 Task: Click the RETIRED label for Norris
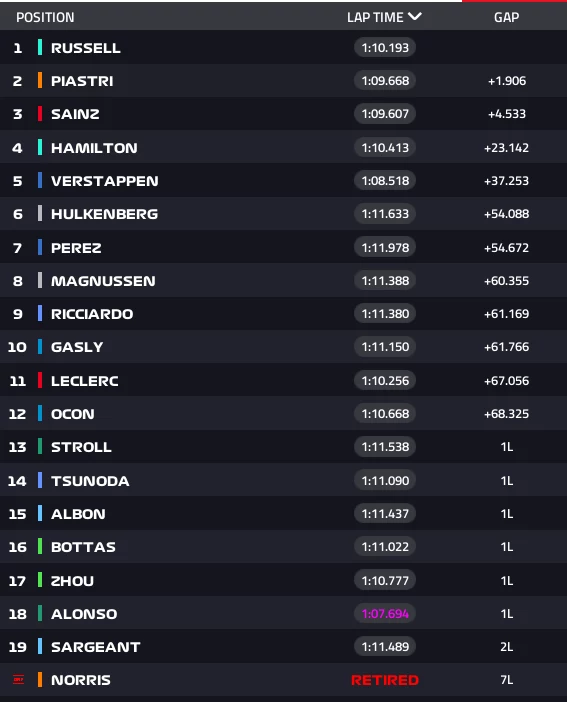(x=385, y=680)
